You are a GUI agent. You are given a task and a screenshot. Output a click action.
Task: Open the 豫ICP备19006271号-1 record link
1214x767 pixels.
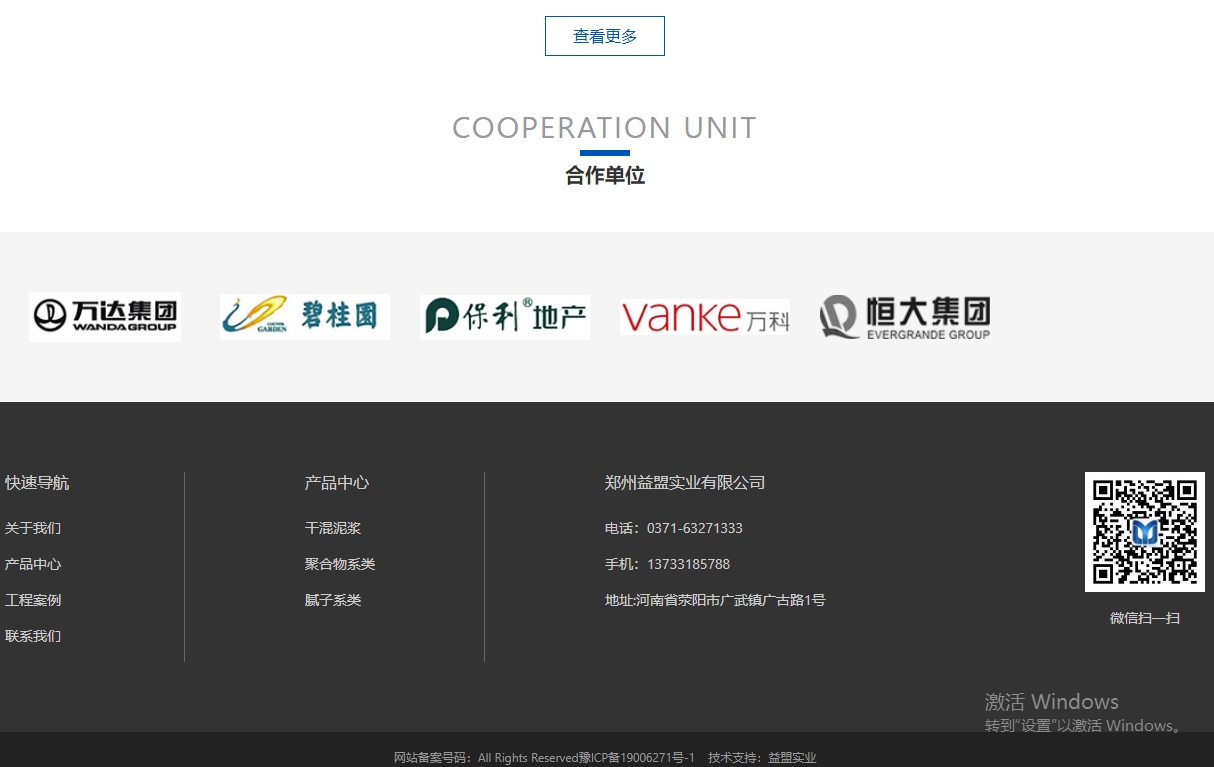point(636,758)
